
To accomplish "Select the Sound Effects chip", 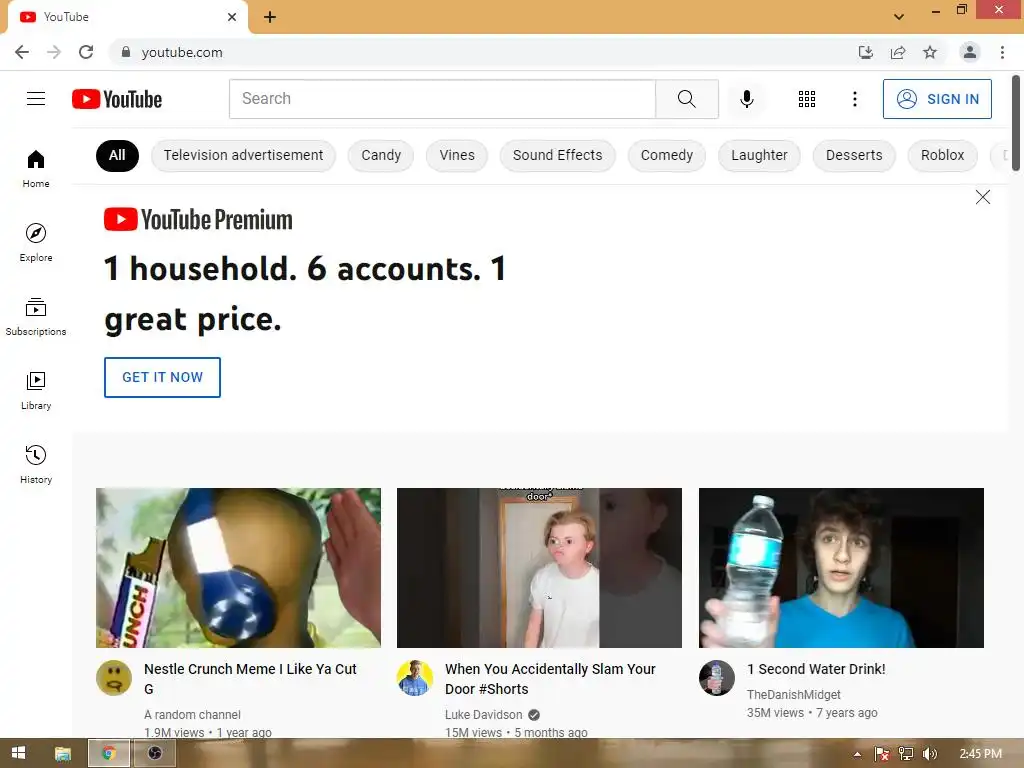I will click(557, 155).
